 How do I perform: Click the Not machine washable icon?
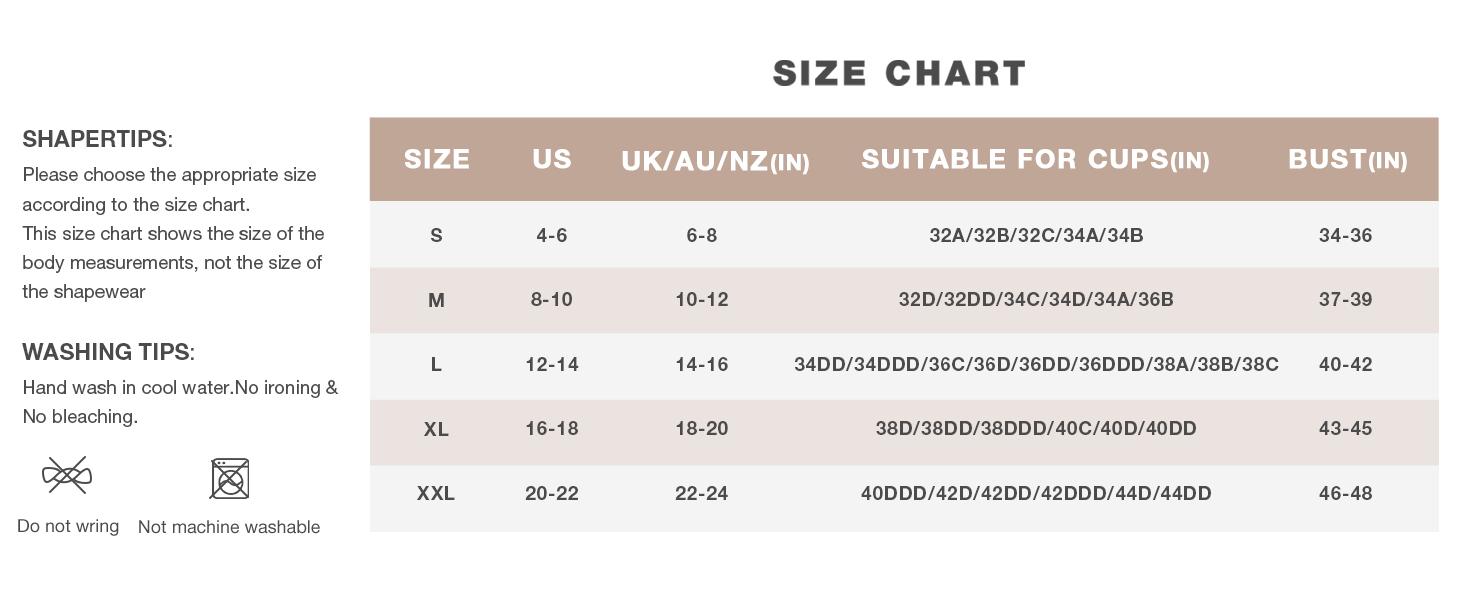229,478
